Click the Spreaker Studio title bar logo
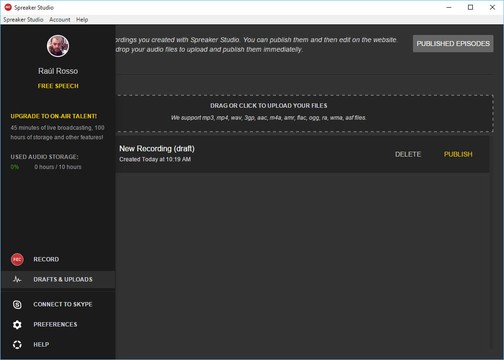Screen dimensions: 504x360 click(8, 7)
